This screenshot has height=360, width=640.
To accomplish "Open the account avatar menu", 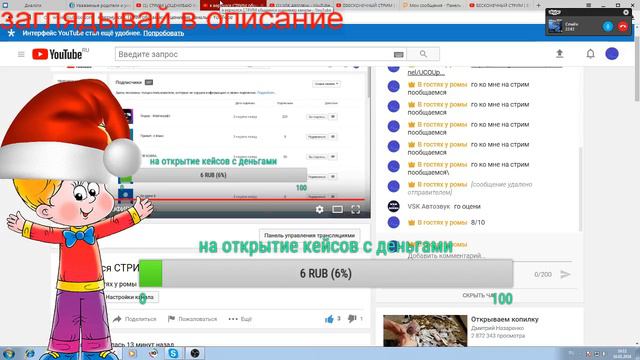I will click(x=611, y=54).
